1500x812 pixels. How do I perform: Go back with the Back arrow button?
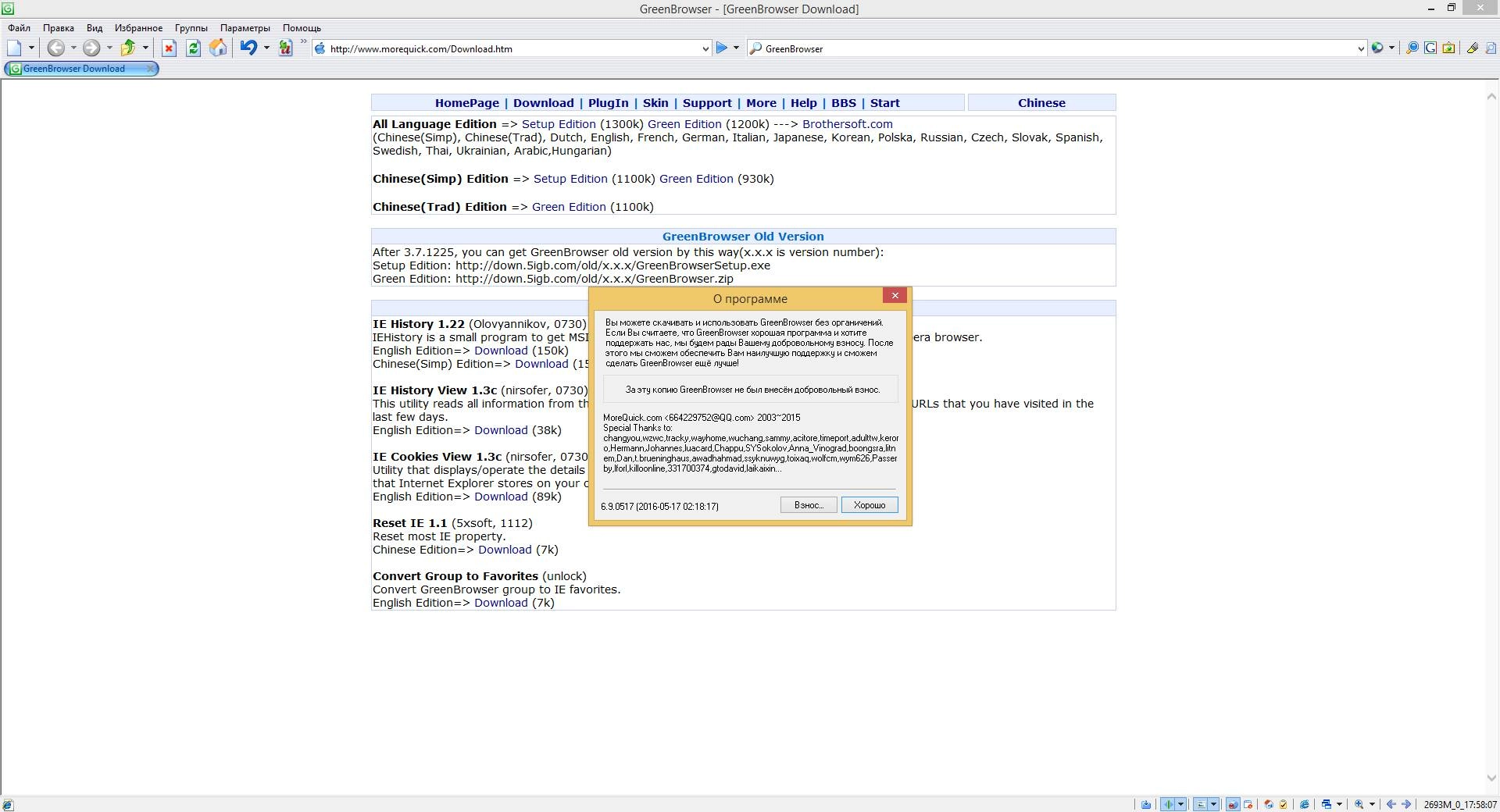coord(55,48)
